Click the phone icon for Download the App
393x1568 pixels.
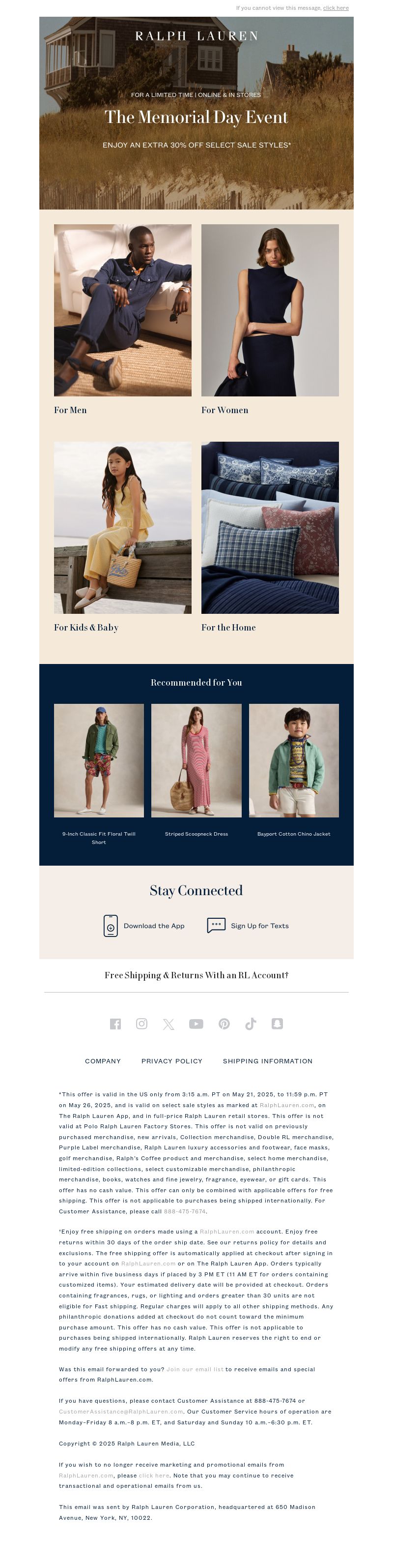111,926
